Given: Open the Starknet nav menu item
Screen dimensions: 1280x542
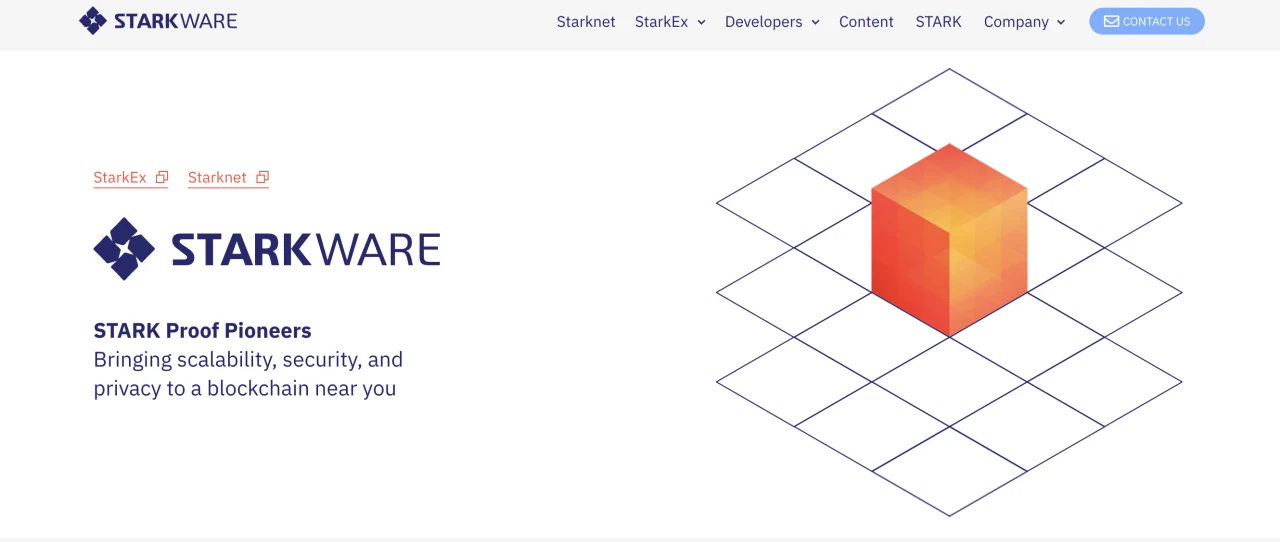Looking at the screenshot, I should (586, 21).
